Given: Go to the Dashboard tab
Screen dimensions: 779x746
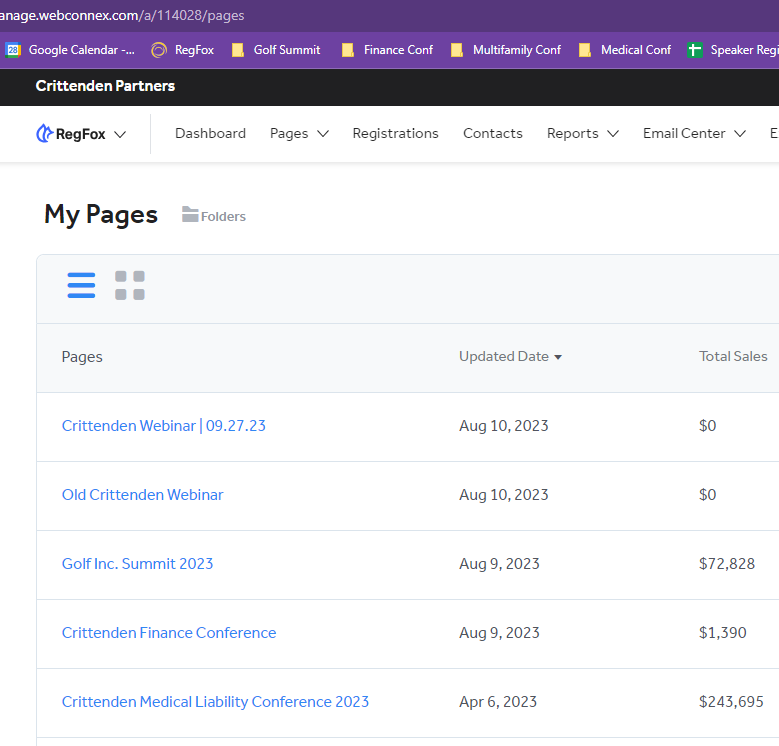Looking at the screenshot, I should (x=210, y=134).
